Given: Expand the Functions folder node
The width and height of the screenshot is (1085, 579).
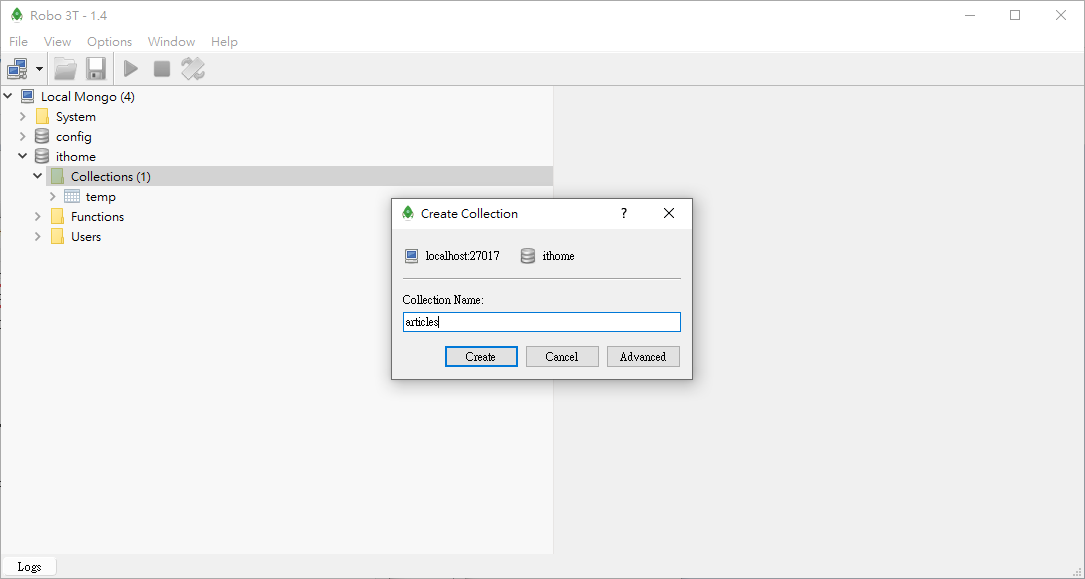Looking at the screenshot, I should point(38,217).
